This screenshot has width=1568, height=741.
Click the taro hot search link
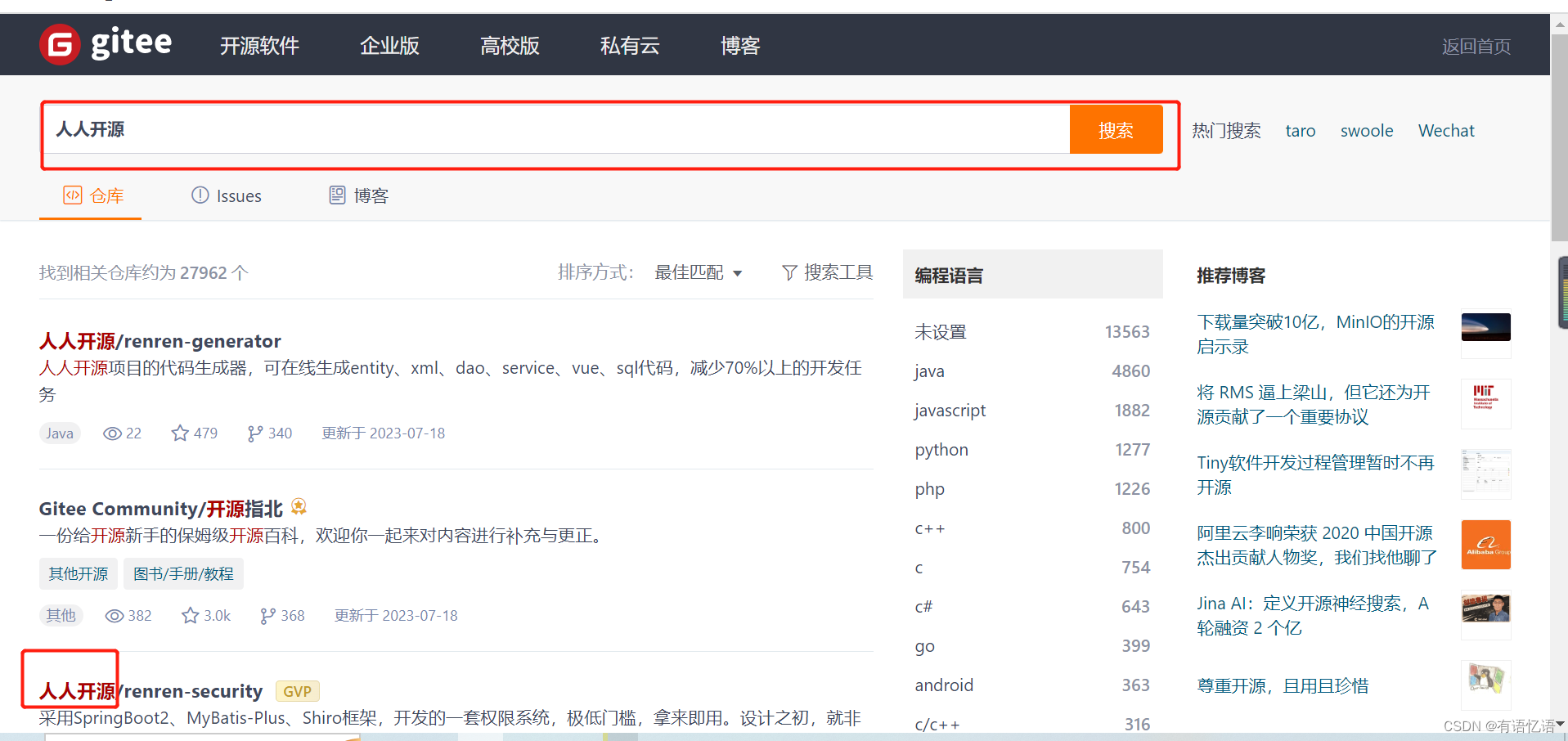coord(1301,131)
